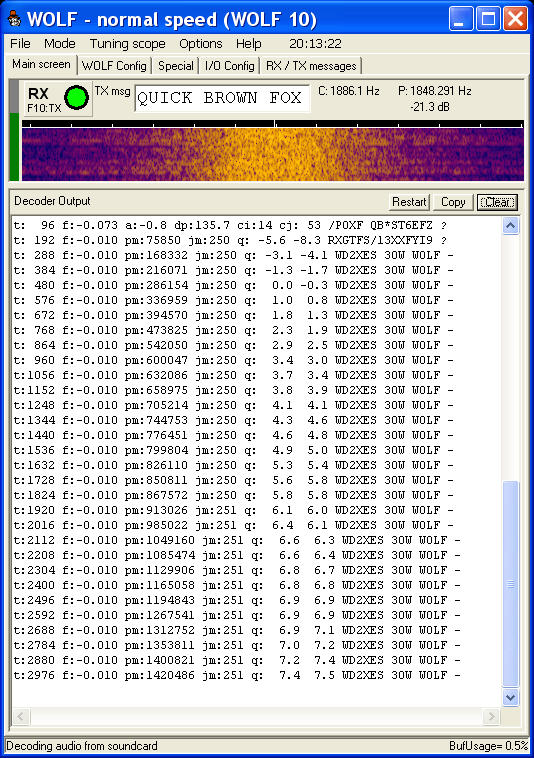Click the scroll up arrow in decoder output
The image size is (534, 758).
point(511,226)
